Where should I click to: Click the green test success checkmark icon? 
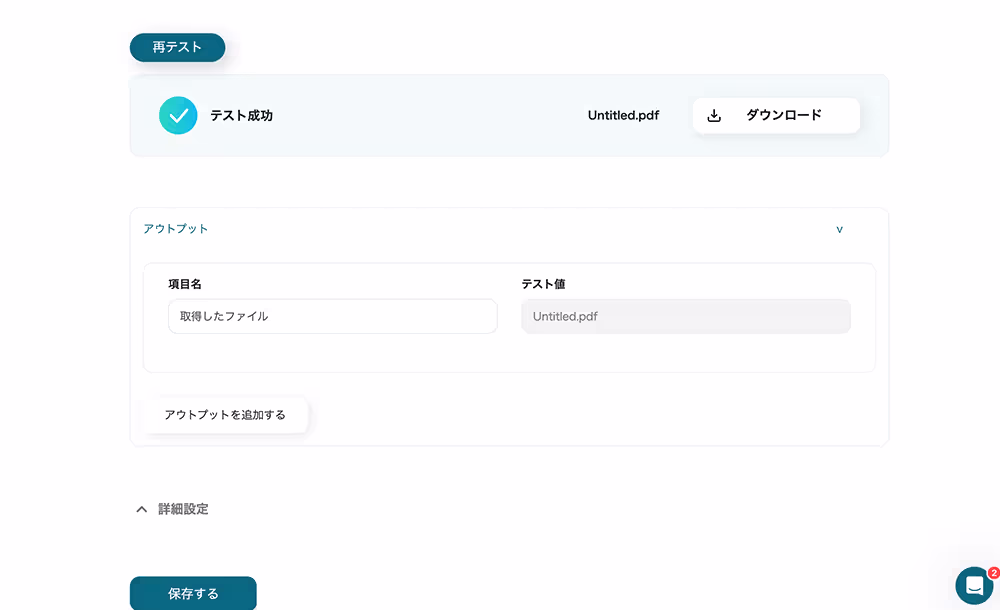click(x=178, y=115)
